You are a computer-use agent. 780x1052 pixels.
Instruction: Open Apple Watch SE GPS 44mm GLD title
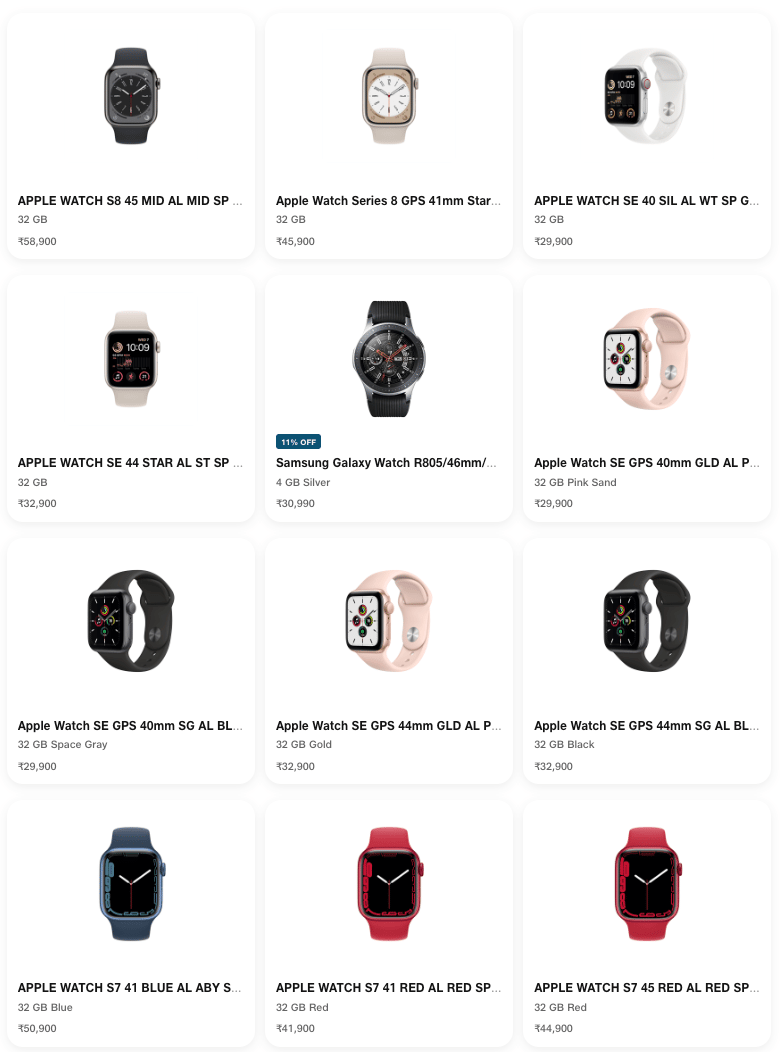click(388, 725)
